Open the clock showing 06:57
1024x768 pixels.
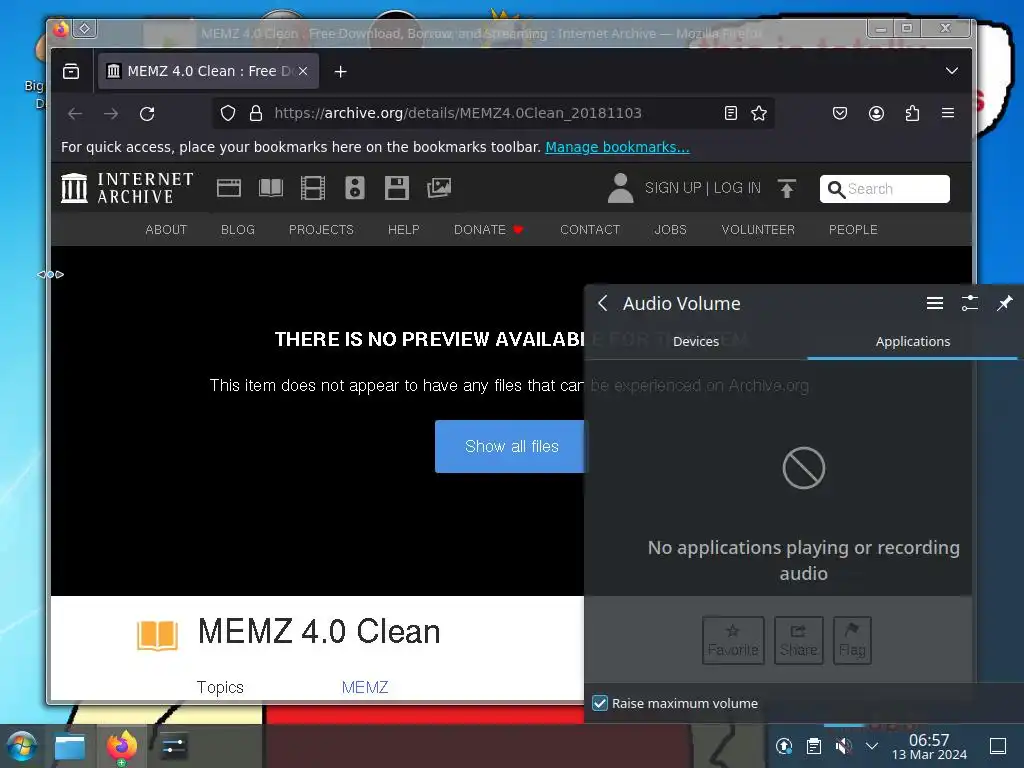coord(929,746)
